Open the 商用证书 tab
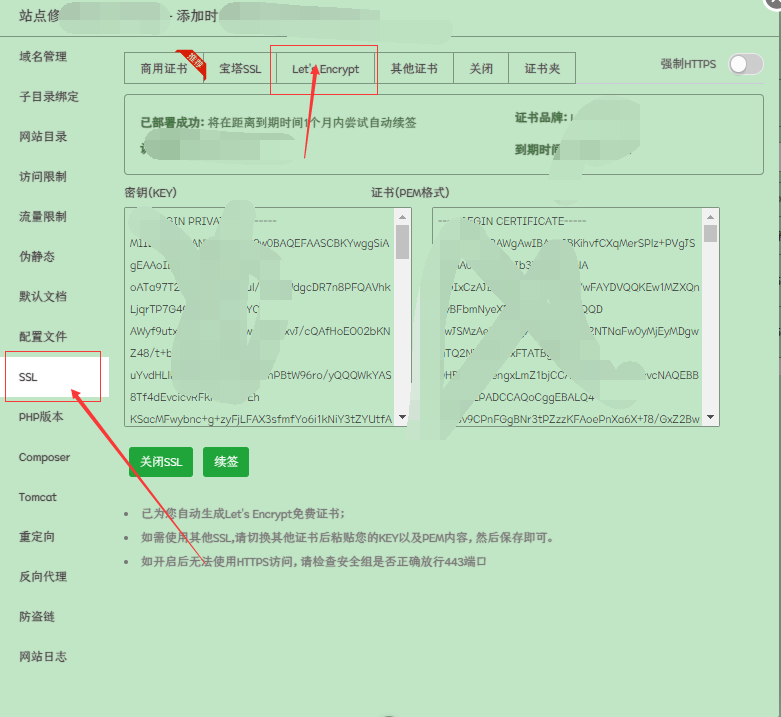This screenshot has height=717, width=781. coord(163,69)
